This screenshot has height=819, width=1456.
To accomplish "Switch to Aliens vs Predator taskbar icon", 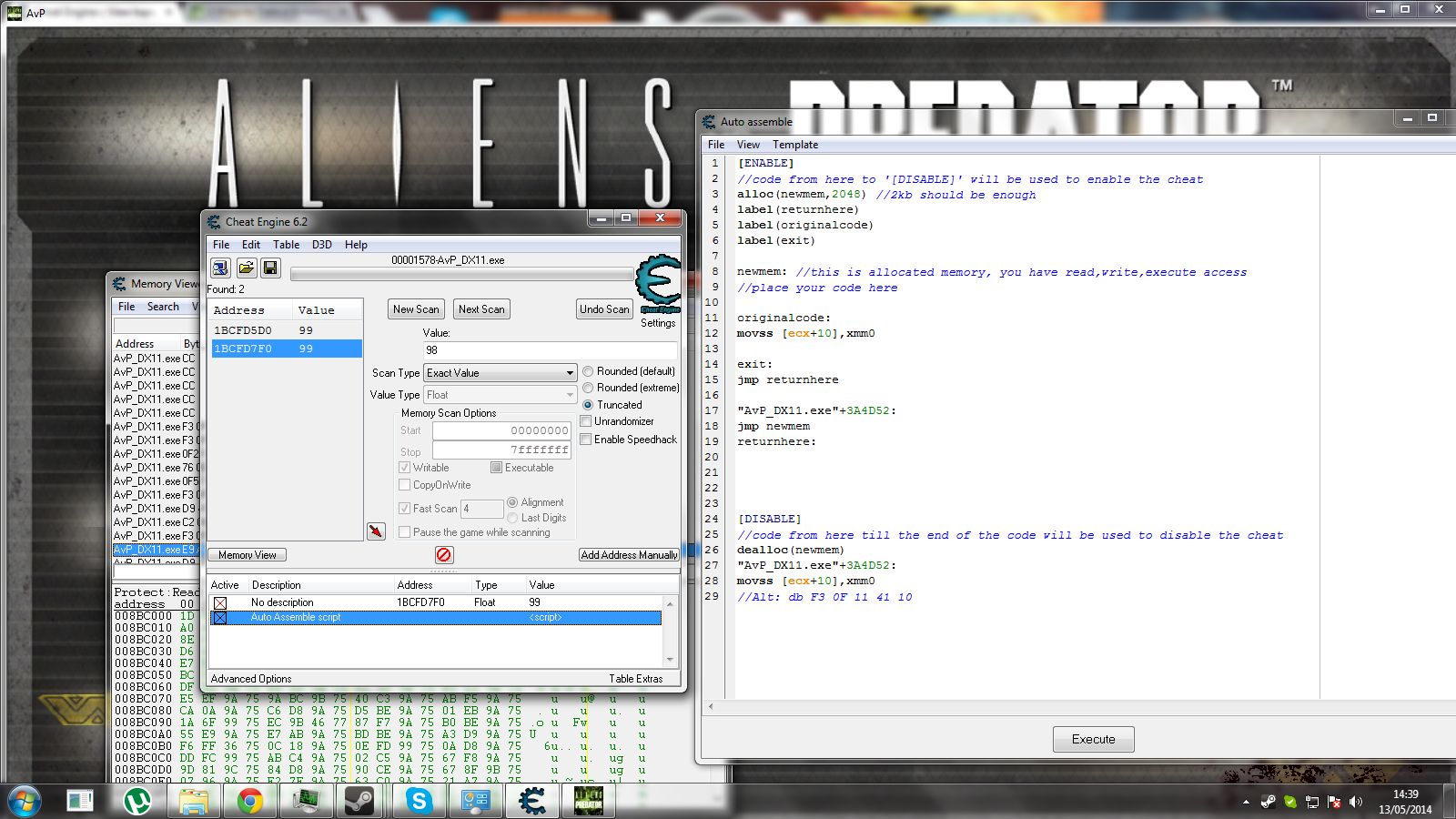I will (x=589, y=801).
